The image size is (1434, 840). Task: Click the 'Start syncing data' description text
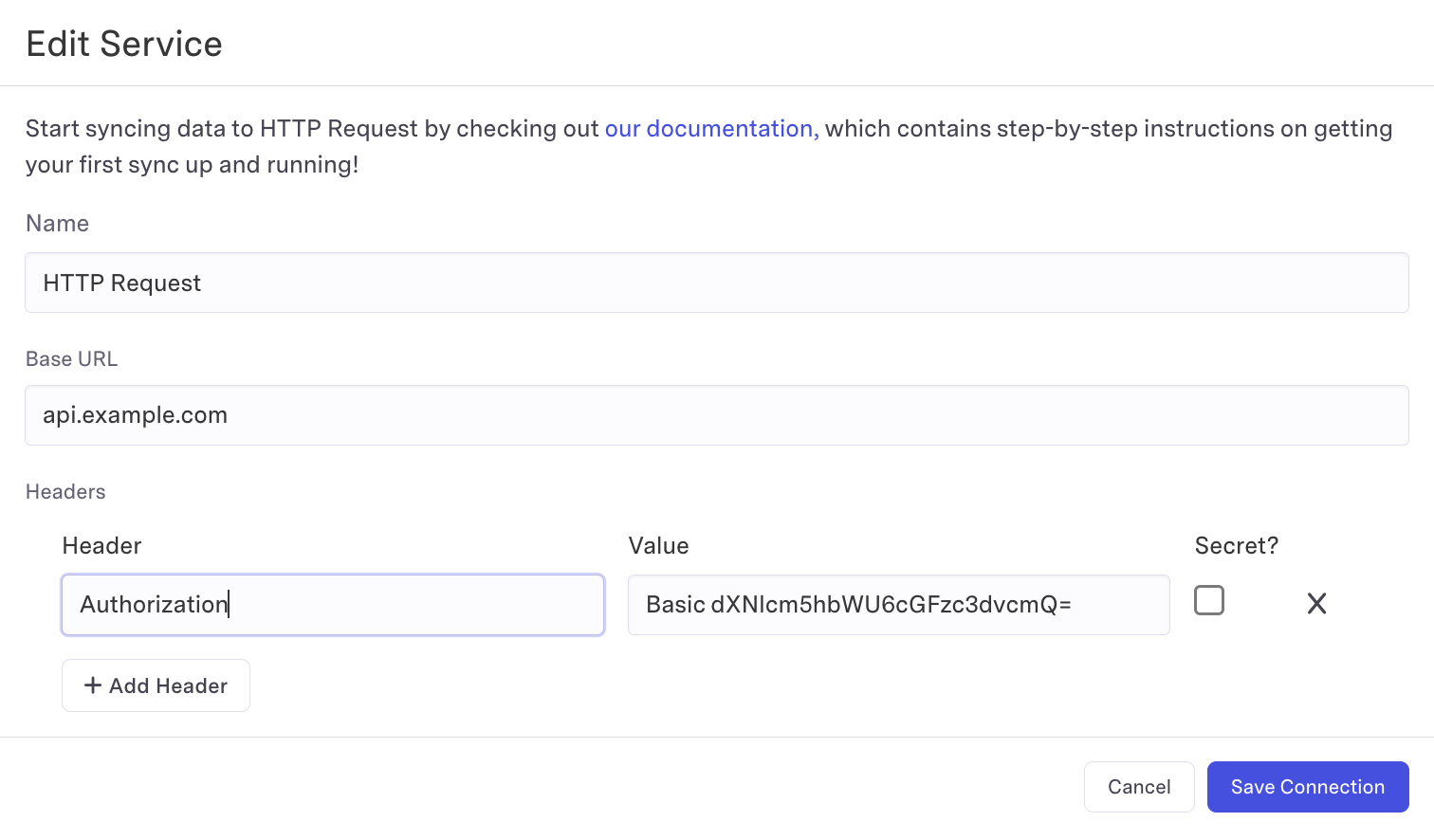[313, 129]
